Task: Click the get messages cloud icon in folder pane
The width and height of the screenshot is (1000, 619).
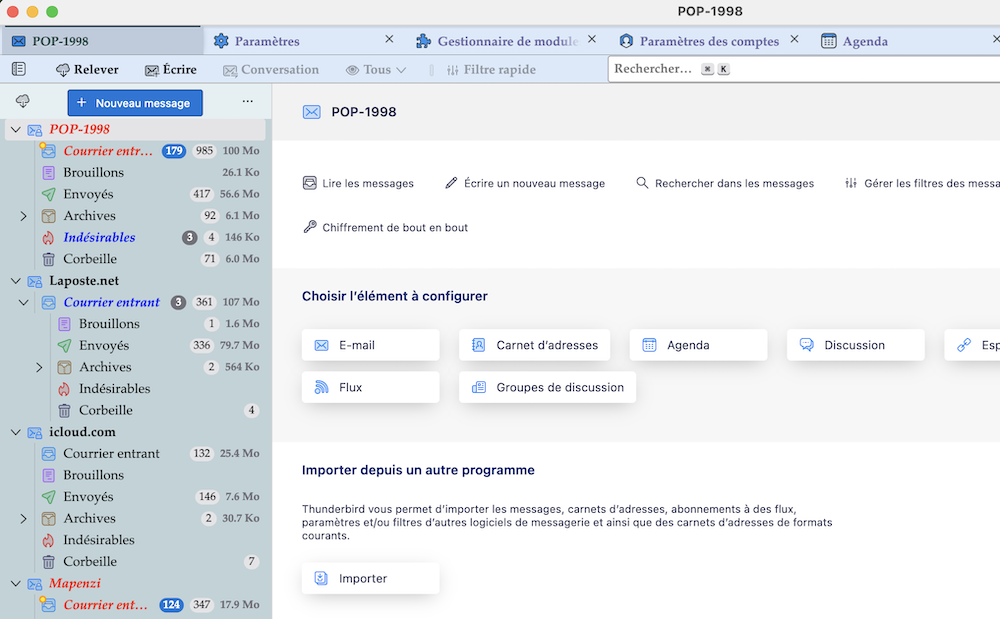Action: [x=23, y=101]
